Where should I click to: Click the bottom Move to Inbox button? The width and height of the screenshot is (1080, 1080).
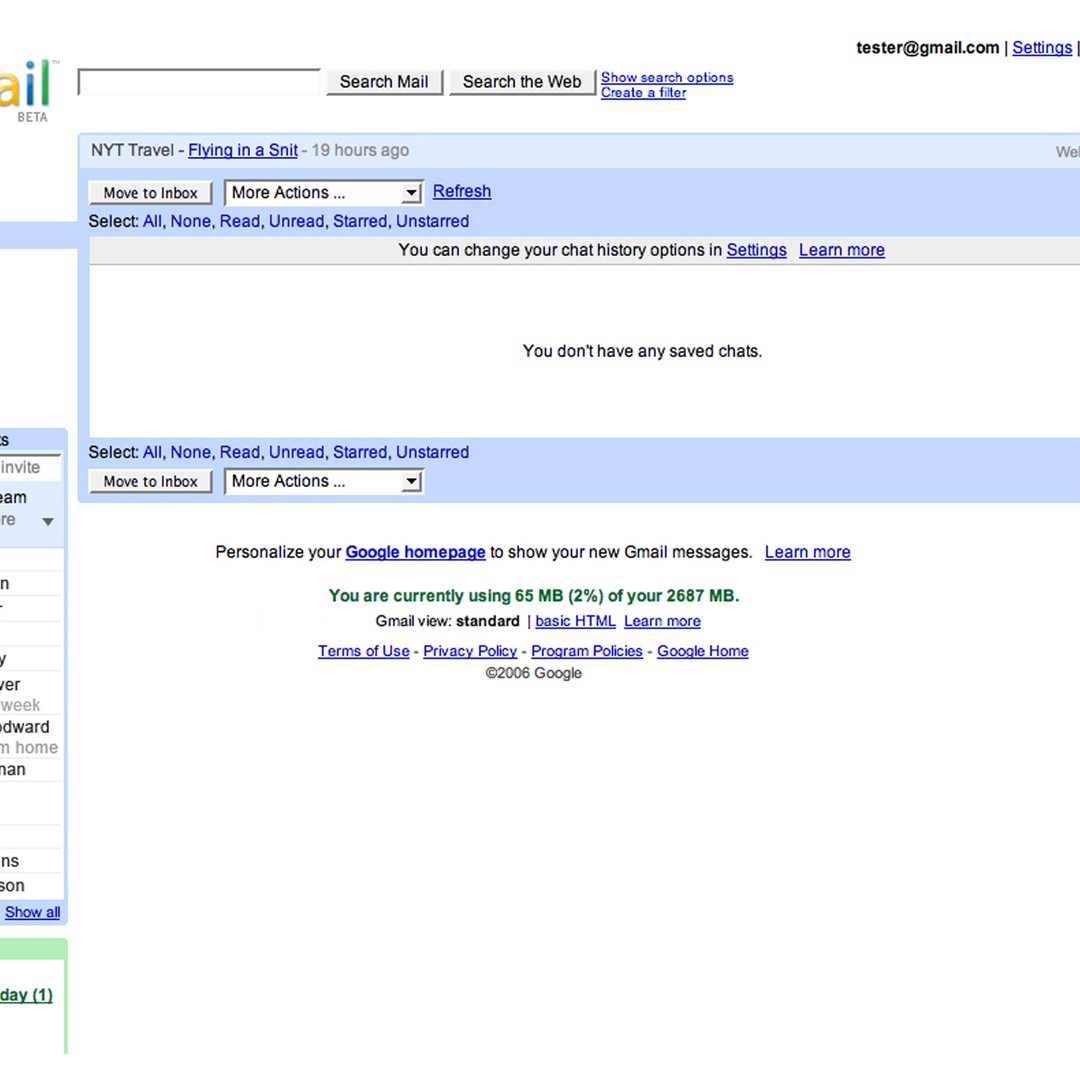pyautogui.click(x=150, y=481)
